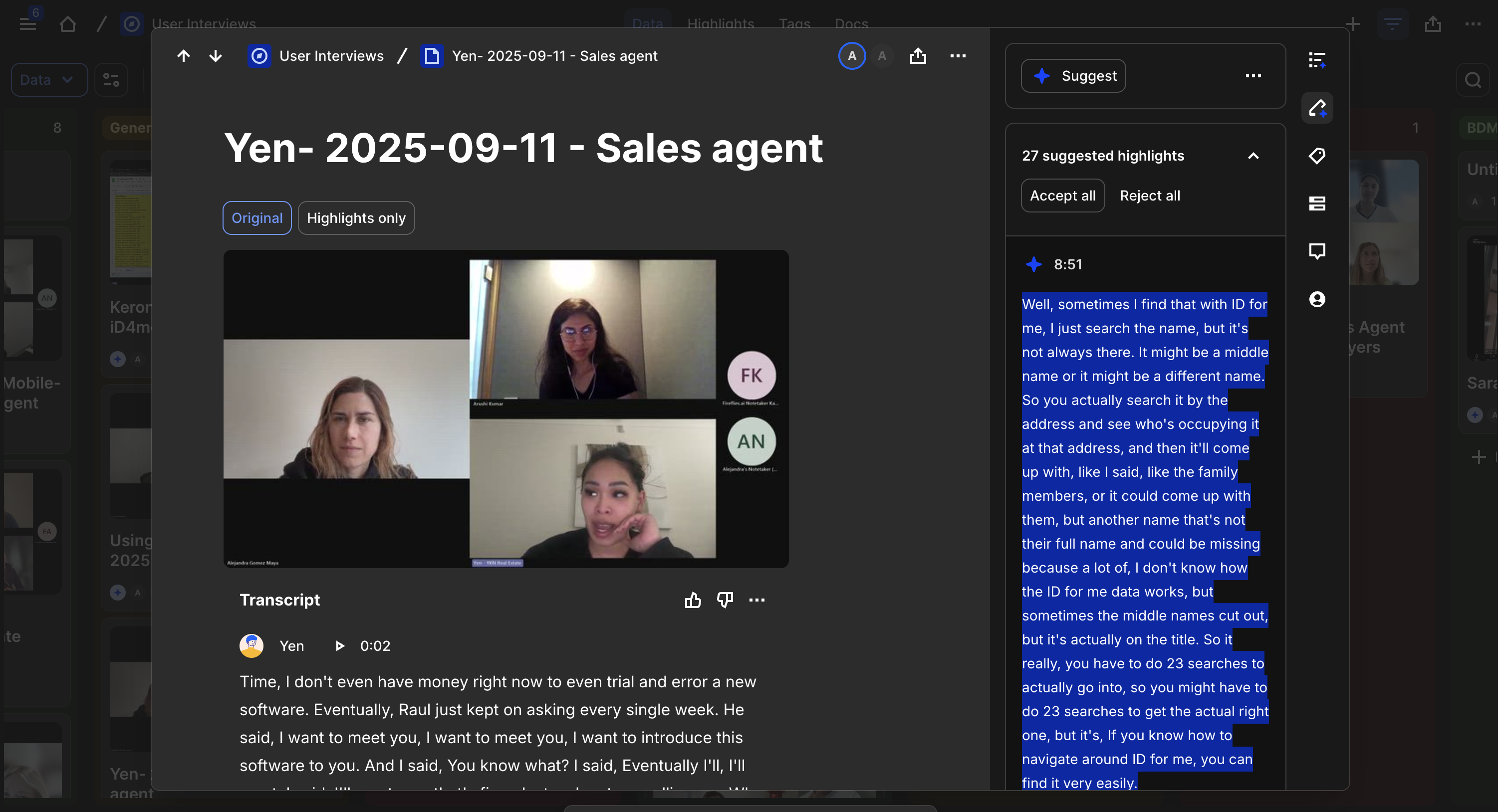Go to next note with down arrow
The width and height of the screenshot is (1498, 812).
tap(216, 56)
